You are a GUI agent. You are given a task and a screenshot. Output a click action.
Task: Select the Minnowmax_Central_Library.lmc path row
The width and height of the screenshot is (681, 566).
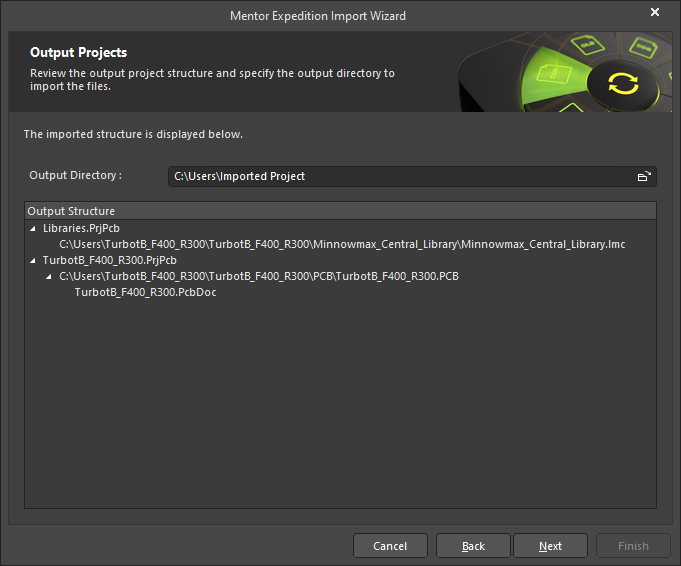(x=342, y=245)
